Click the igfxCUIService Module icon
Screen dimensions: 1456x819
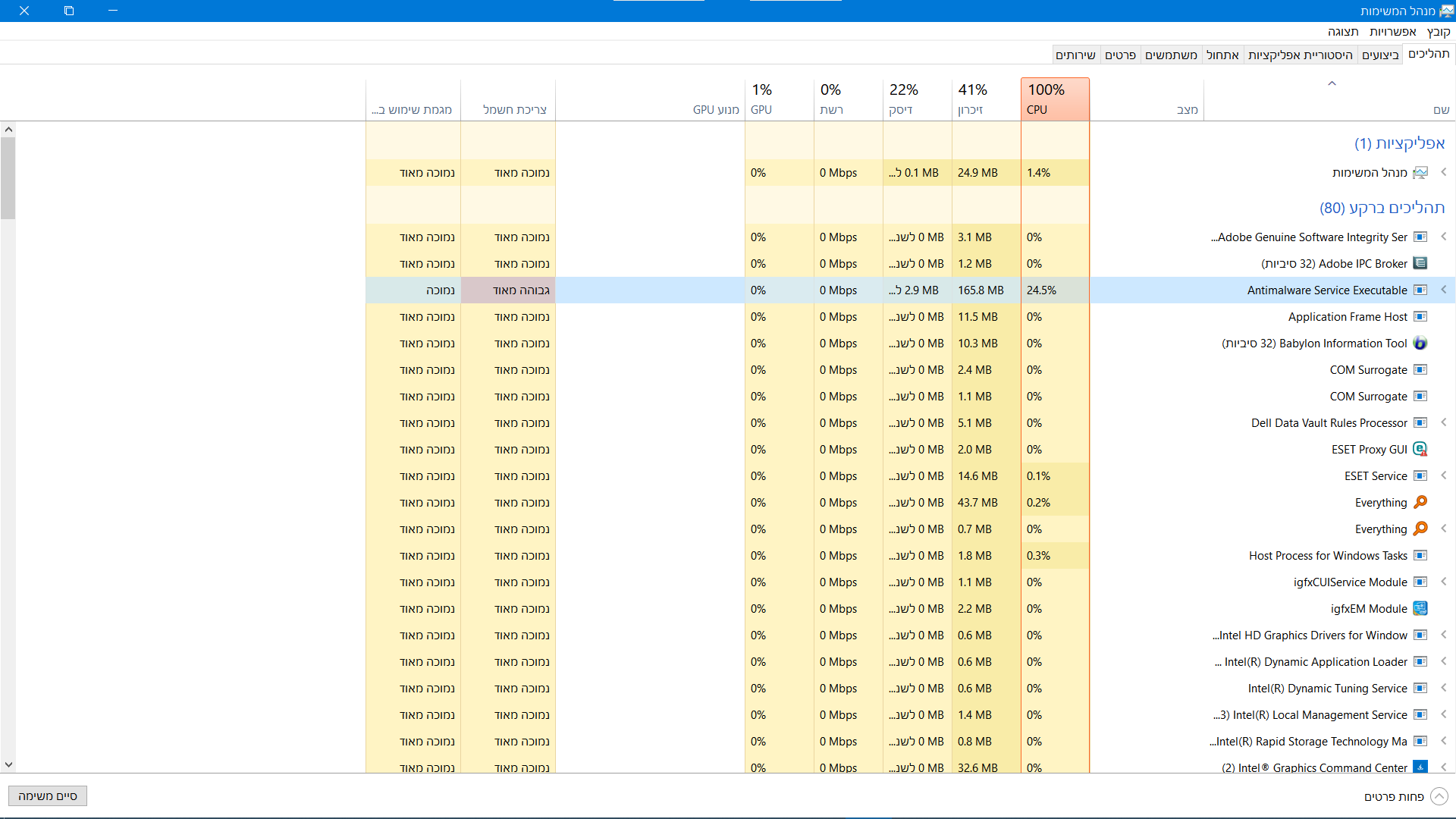tap(1420, 582)
